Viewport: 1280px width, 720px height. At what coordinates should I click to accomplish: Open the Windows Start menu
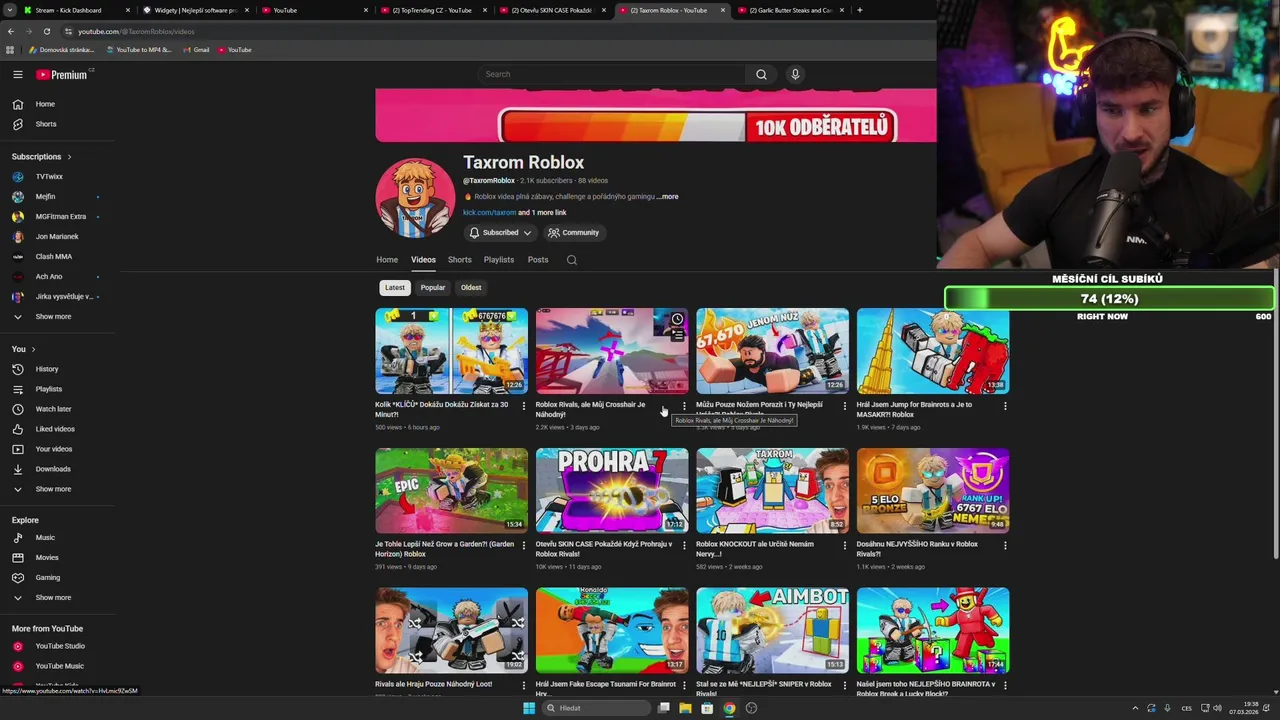point(529,708)
